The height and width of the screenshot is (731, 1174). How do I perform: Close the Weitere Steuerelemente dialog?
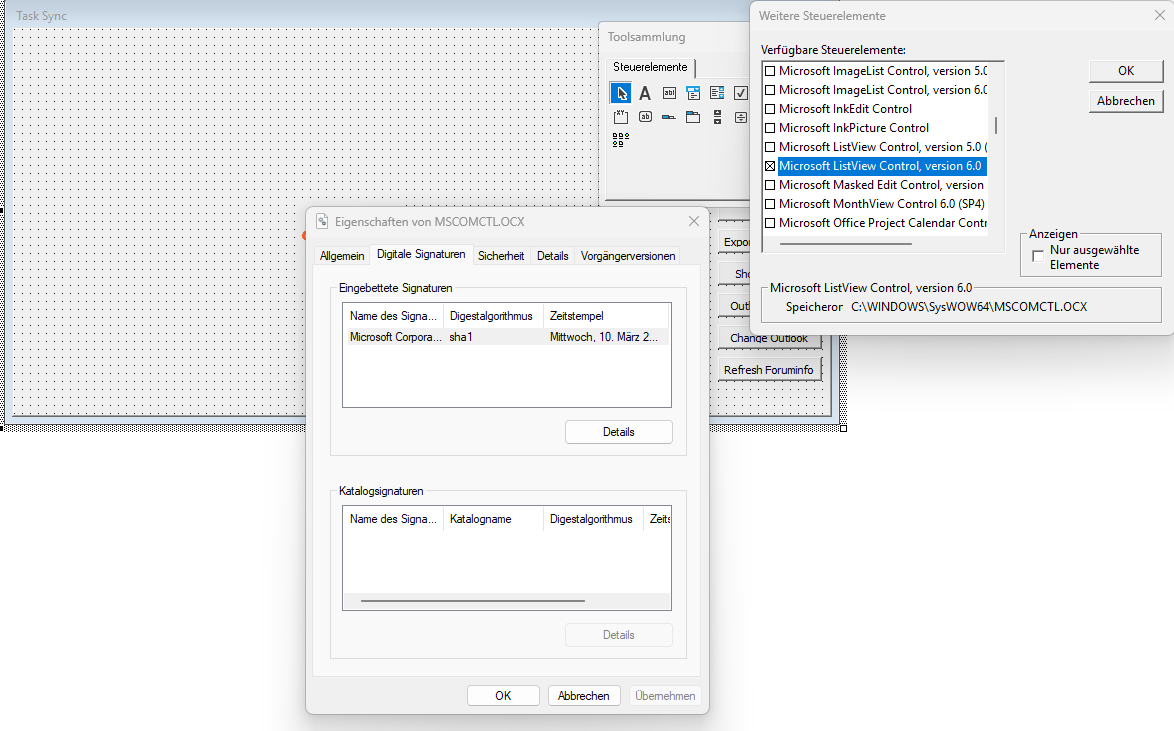tap(1159, 15)
